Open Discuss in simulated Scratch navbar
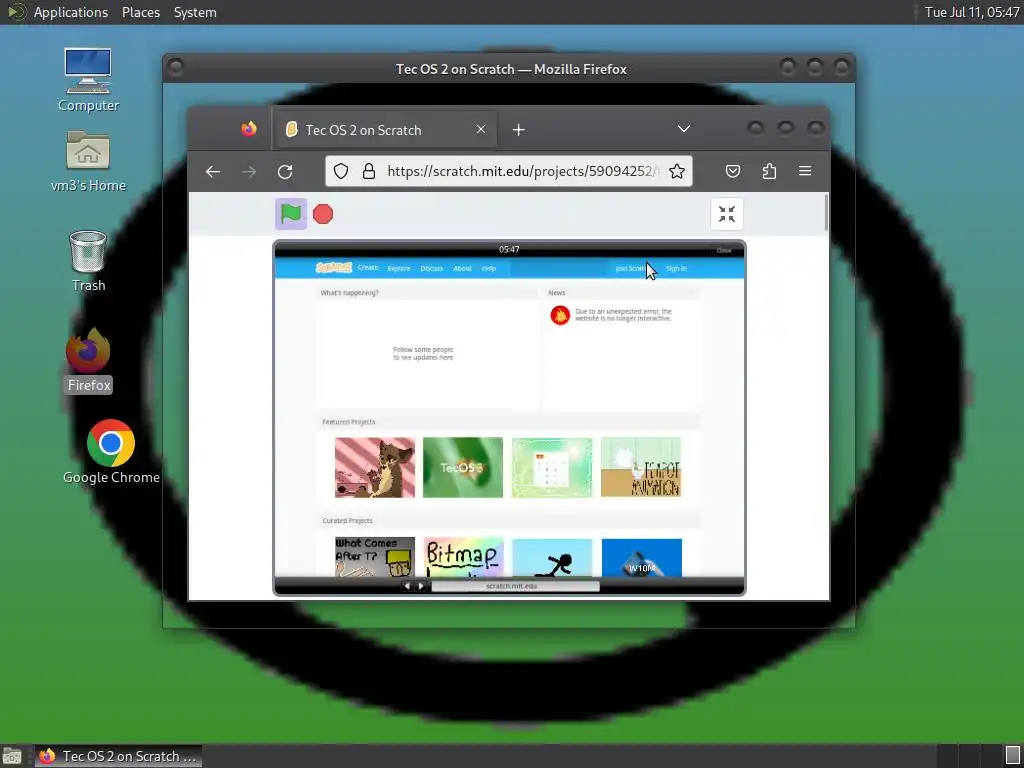 point(431,268)
